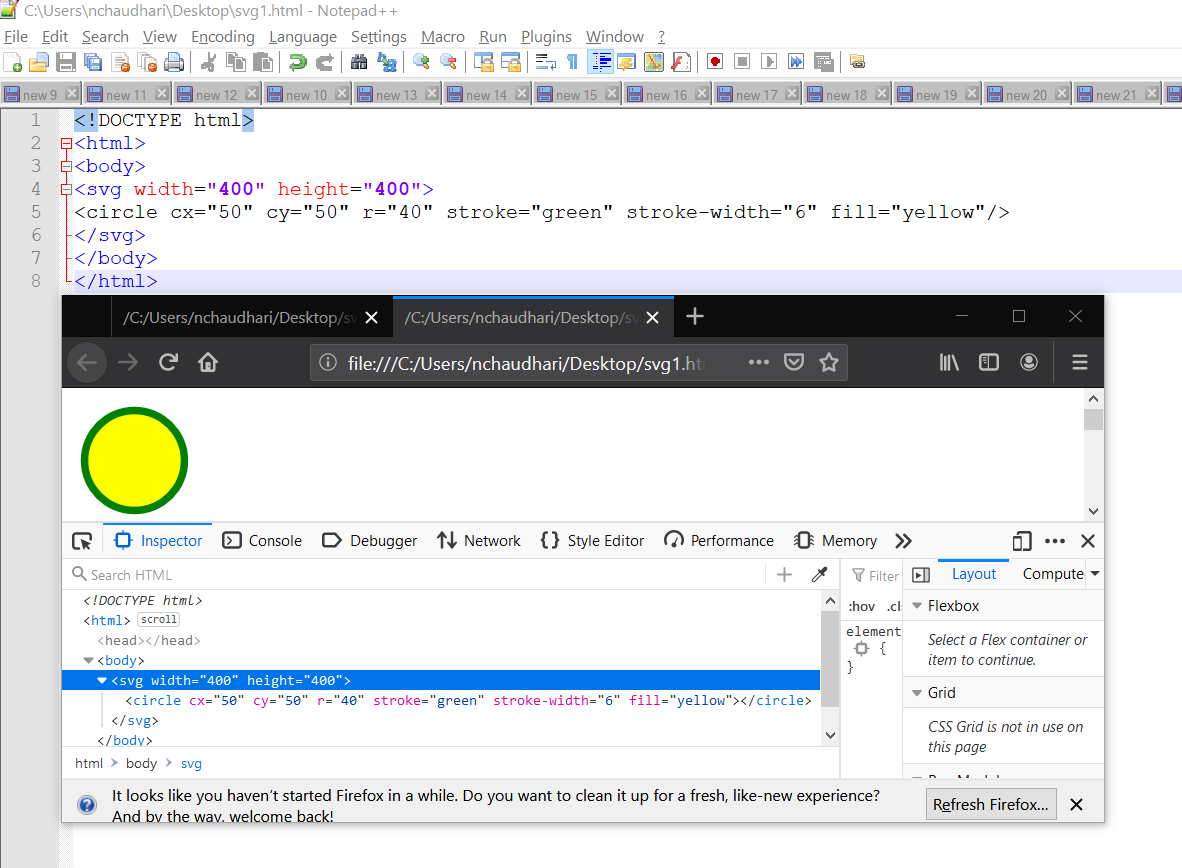Viewport: 1182px width, 868px height.
Task: Click the Firefox Forward button
Action: pyautogui.click(x=128, y=363)
